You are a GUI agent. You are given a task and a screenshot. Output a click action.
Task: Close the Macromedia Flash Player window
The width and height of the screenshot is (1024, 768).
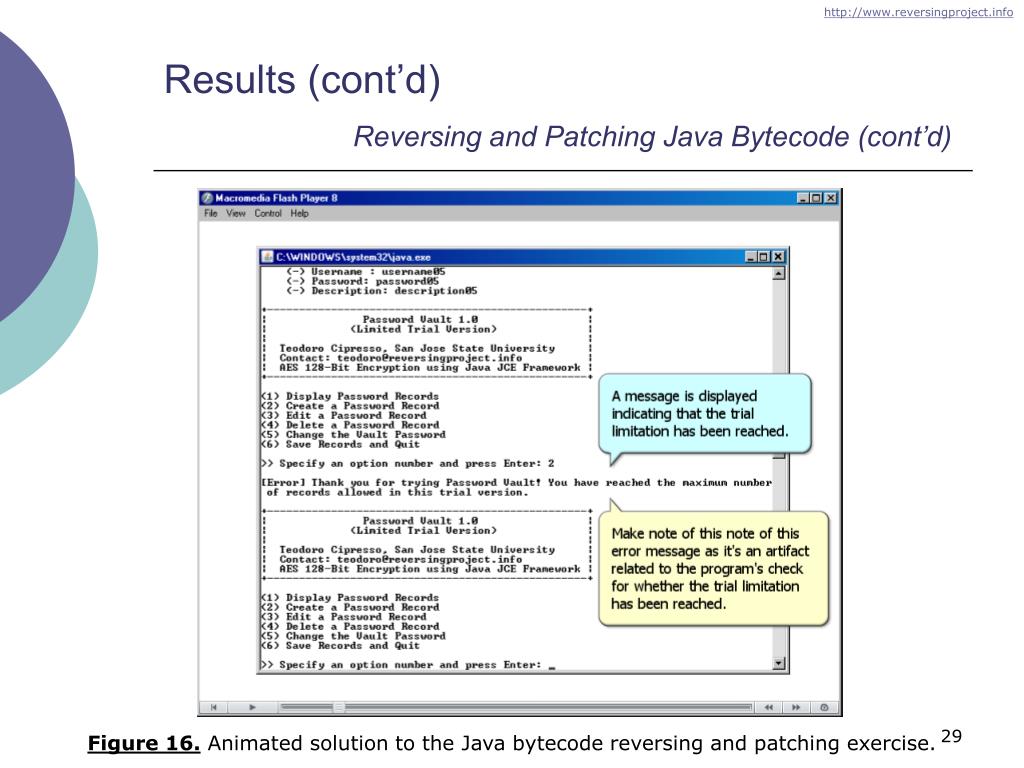831,198
